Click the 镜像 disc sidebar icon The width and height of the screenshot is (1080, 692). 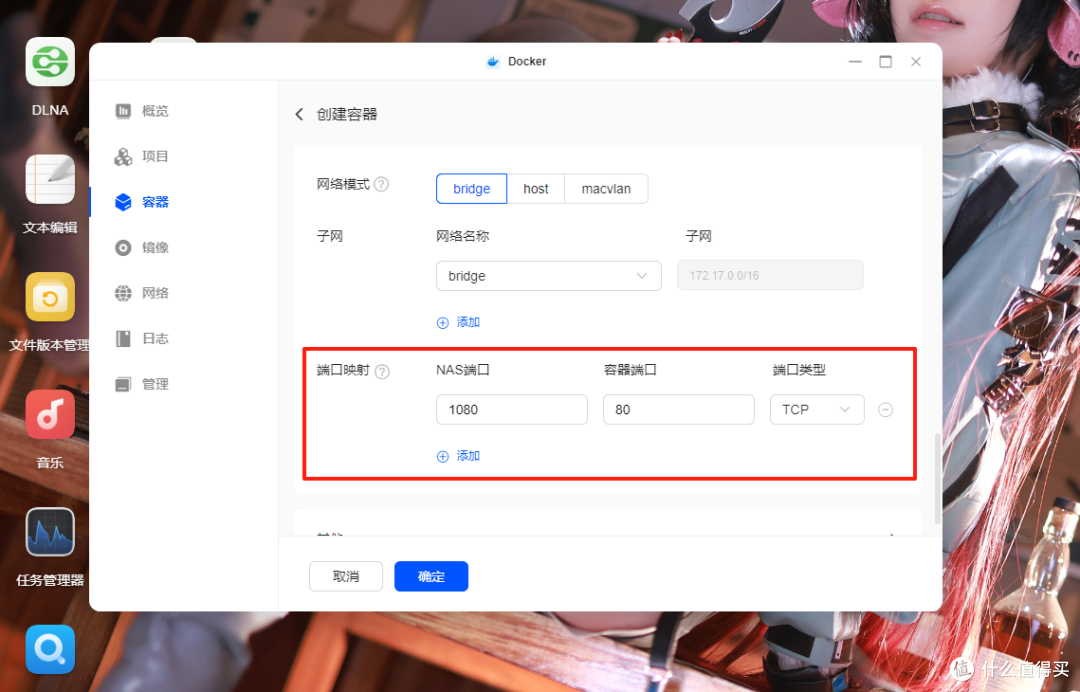[x=123, y=248]
